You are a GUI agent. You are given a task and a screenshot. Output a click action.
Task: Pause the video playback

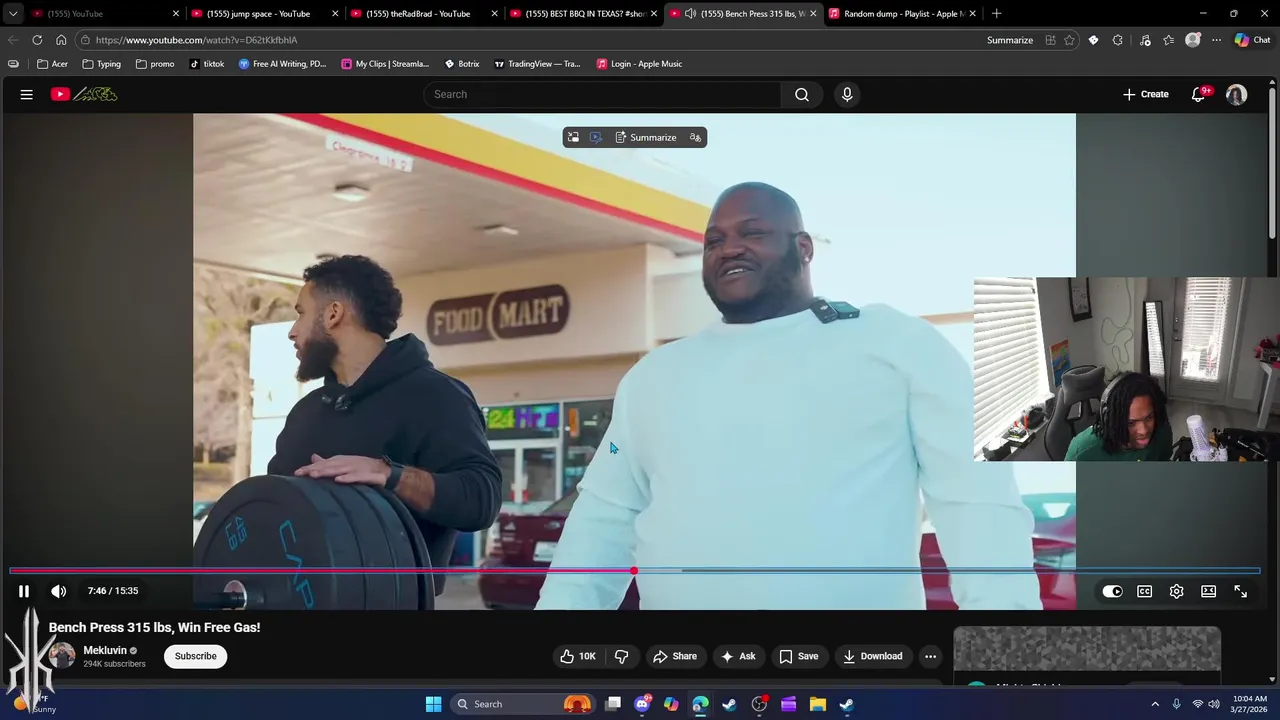coord(24,591)
